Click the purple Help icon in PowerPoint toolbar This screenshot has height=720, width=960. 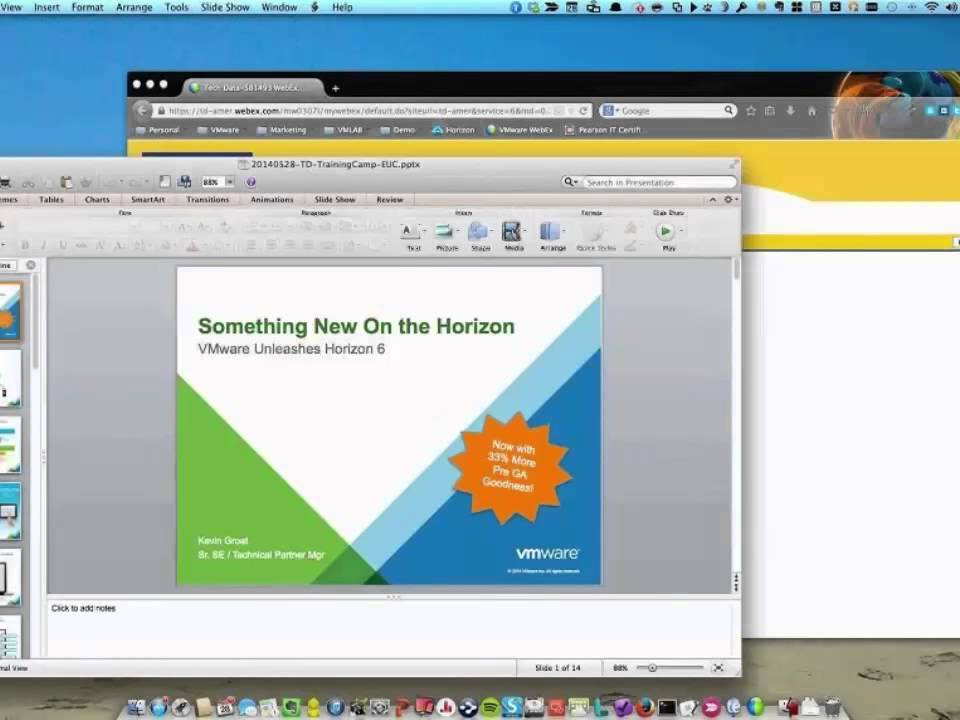click(250, 182)
